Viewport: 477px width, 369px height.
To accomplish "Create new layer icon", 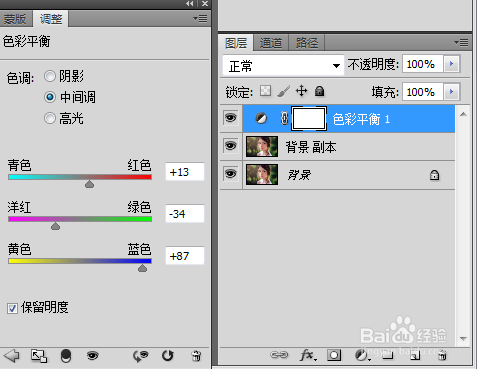I will (415, 355).
